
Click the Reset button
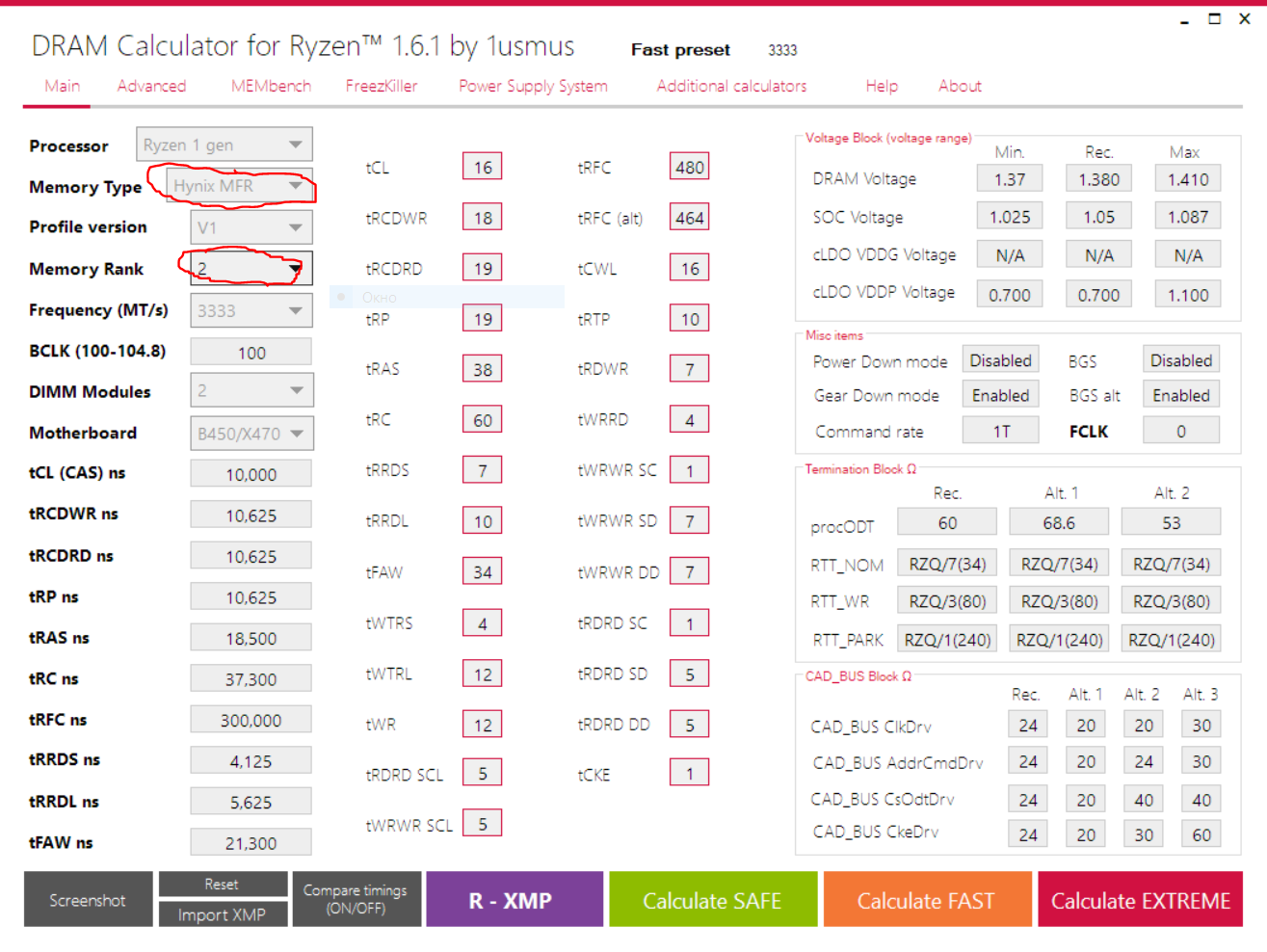[222, 884]
